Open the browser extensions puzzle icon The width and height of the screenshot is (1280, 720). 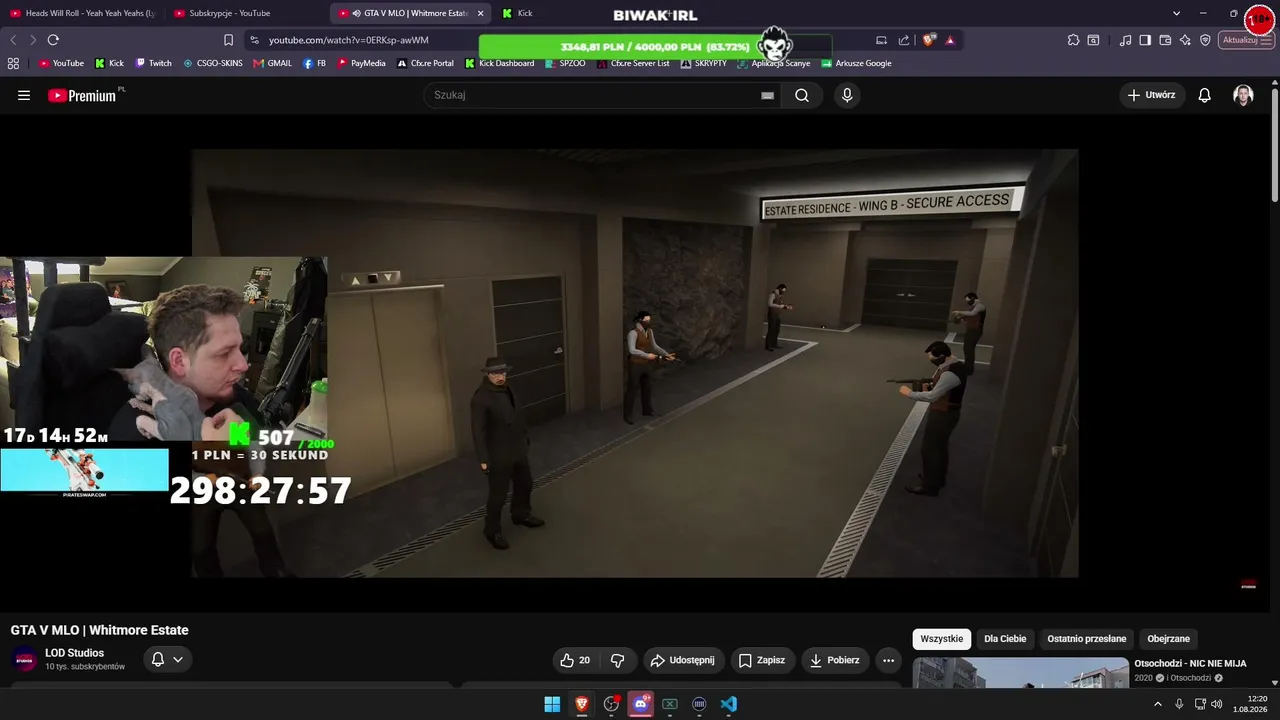tap(1073, 40)
